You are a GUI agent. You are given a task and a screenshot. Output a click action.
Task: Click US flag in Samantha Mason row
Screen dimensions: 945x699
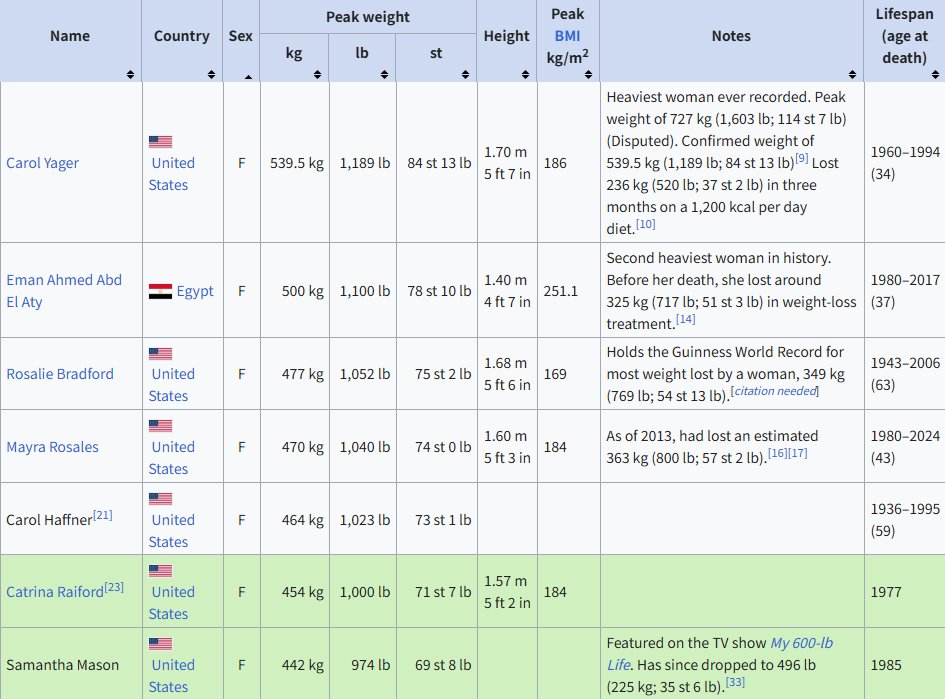(160, 644)
